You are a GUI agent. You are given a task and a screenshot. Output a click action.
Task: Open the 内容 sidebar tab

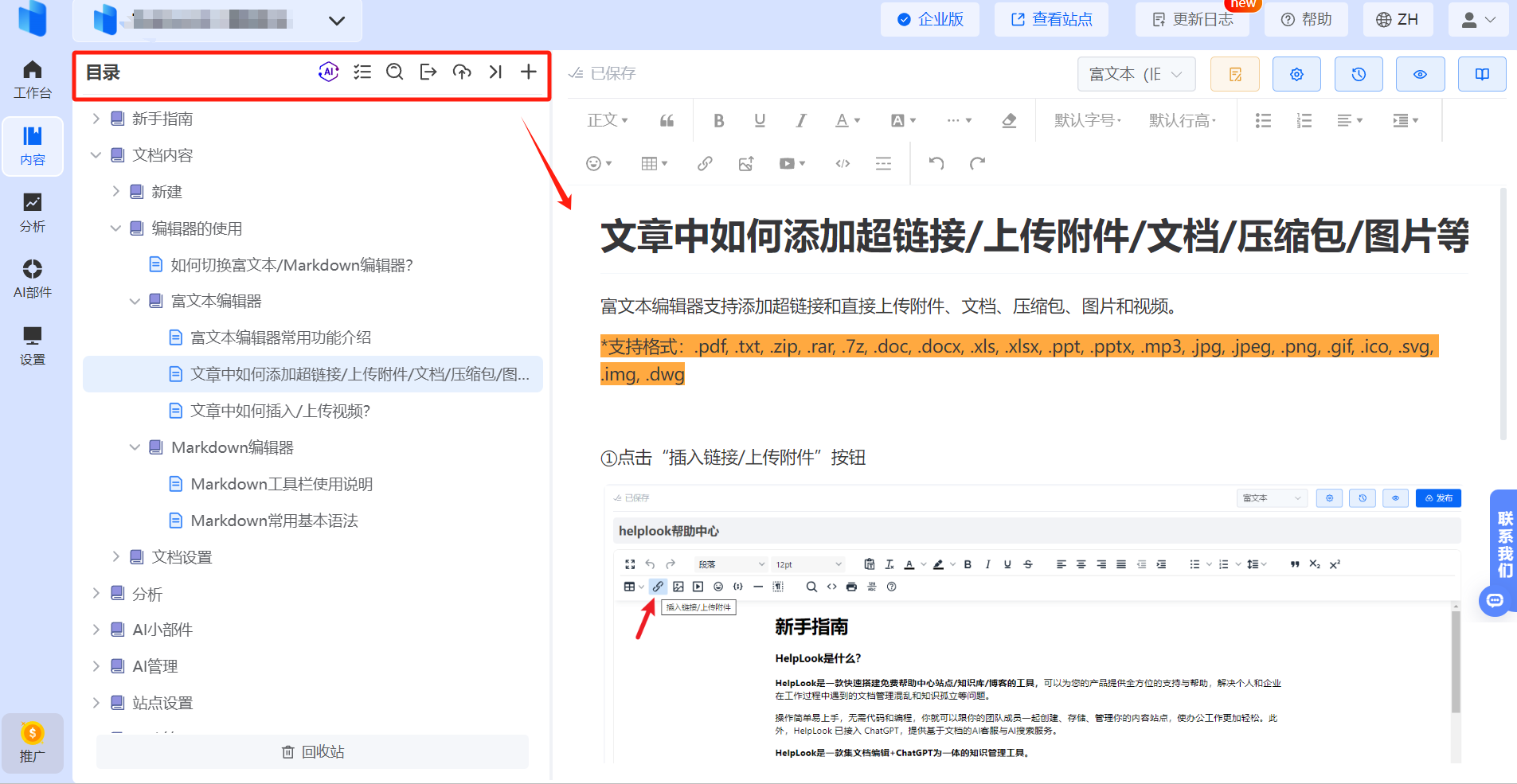[33, 146]
